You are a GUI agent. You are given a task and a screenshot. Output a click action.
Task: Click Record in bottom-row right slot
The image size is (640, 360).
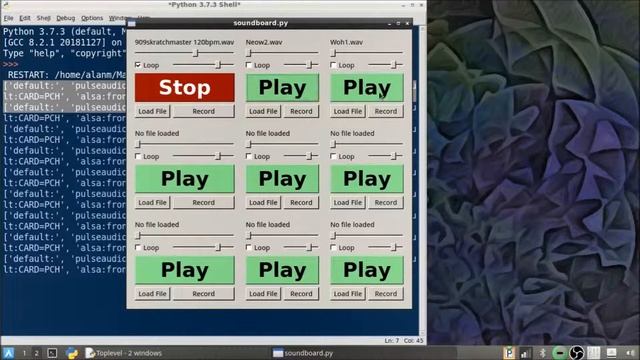(386, 294)
